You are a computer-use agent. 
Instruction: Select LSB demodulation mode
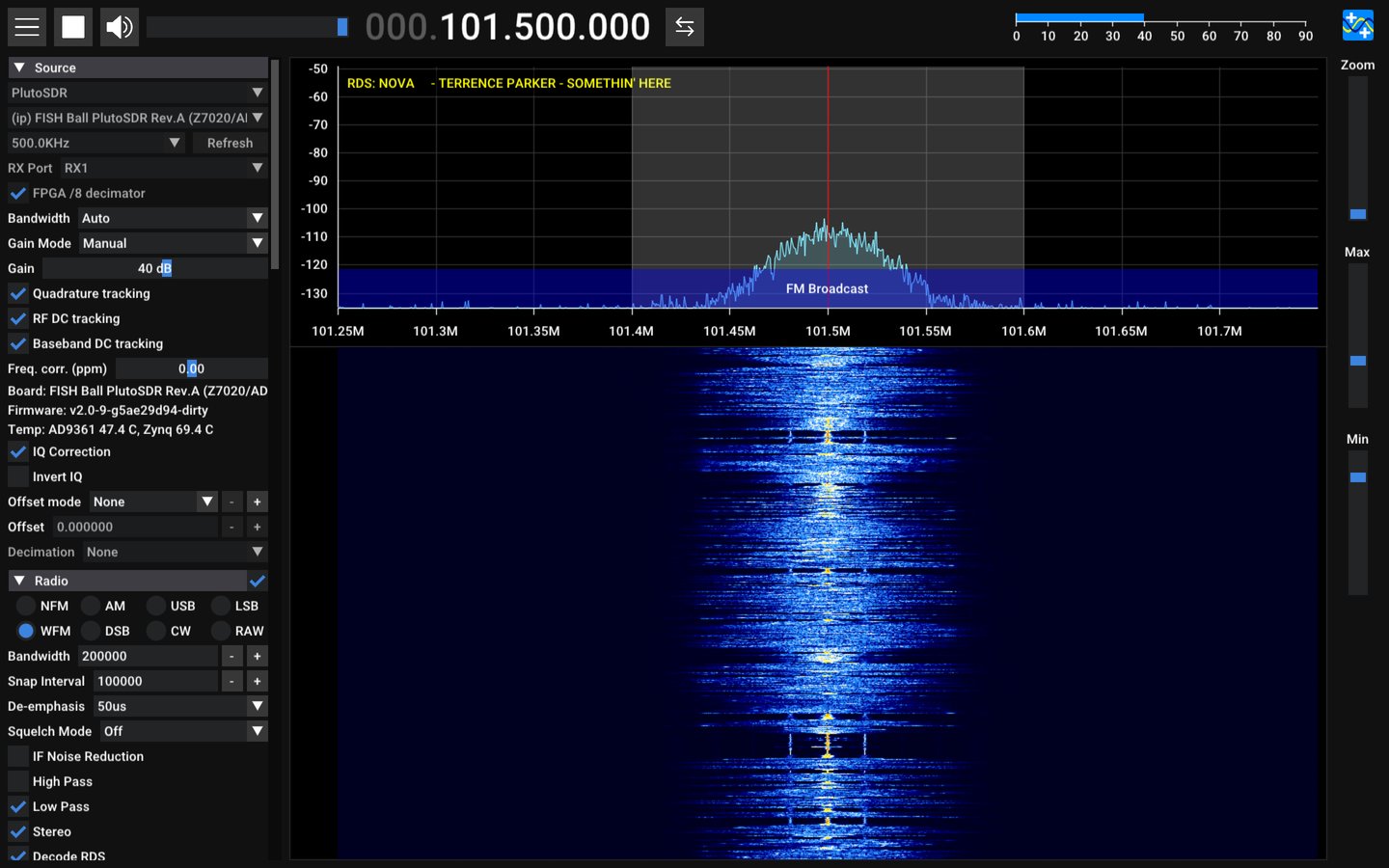click(x=221, y=606)
